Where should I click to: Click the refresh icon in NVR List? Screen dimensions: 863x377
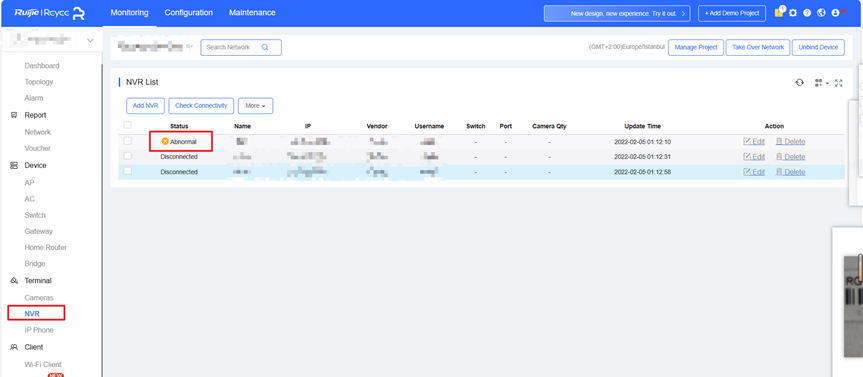click(x=799, y=83)
